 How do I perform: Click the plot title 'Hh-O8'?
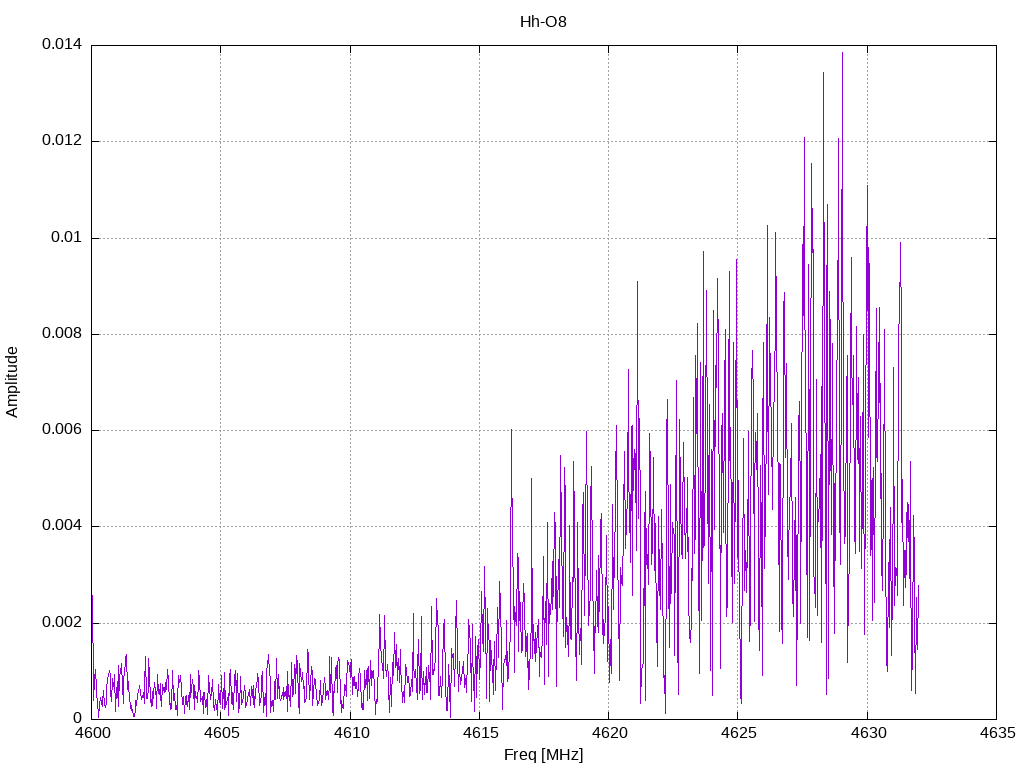(543, 22)
